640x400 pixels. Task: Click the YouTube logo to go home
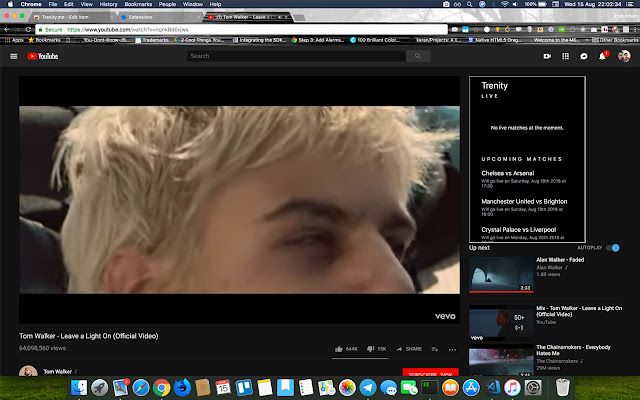tap(45, 56)
